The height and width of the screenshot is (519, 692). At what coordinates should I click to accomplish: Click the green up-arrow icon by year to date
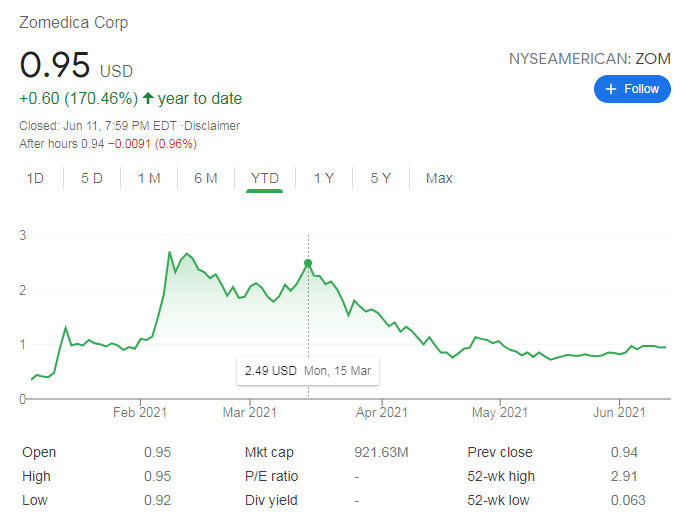pos(148,98)
